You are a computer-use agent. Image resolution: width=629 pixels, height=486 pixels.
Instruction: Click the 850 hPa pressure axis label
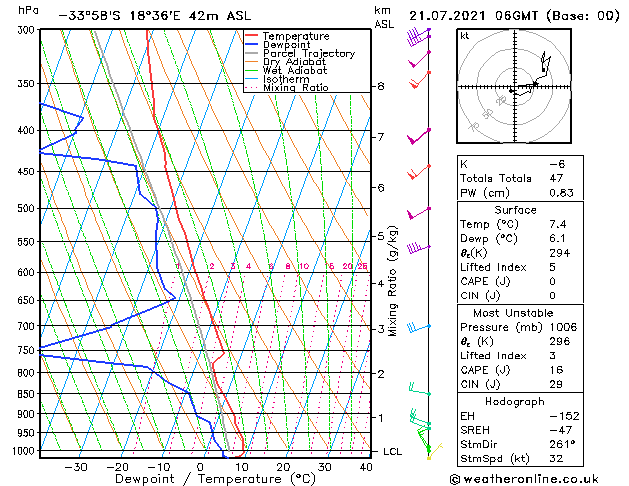click(x=26, y=394)
